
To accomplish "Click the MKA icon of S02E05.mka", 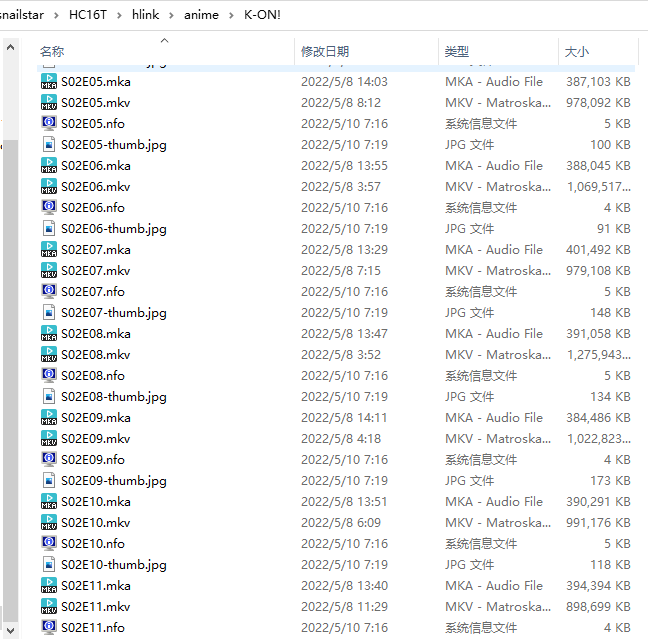I will (49, 81).
